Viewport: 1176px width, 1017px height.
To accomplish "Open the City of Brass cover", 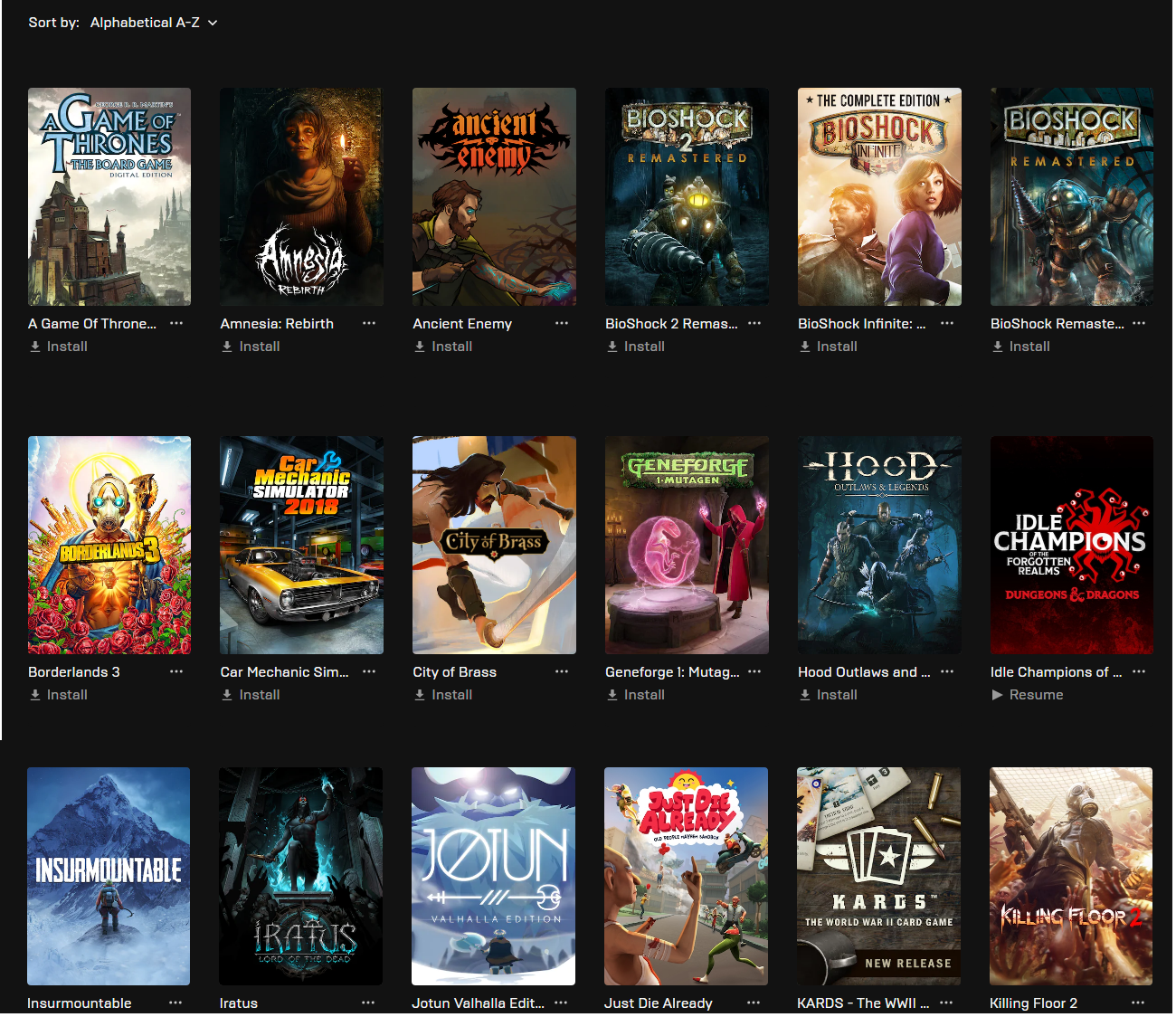I will pyautogui.click(x=494, y=545).
